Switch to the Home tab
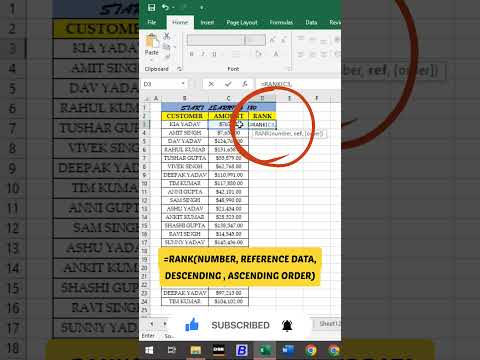The width and height of the screenshot is (480, 360). point(180,22)
